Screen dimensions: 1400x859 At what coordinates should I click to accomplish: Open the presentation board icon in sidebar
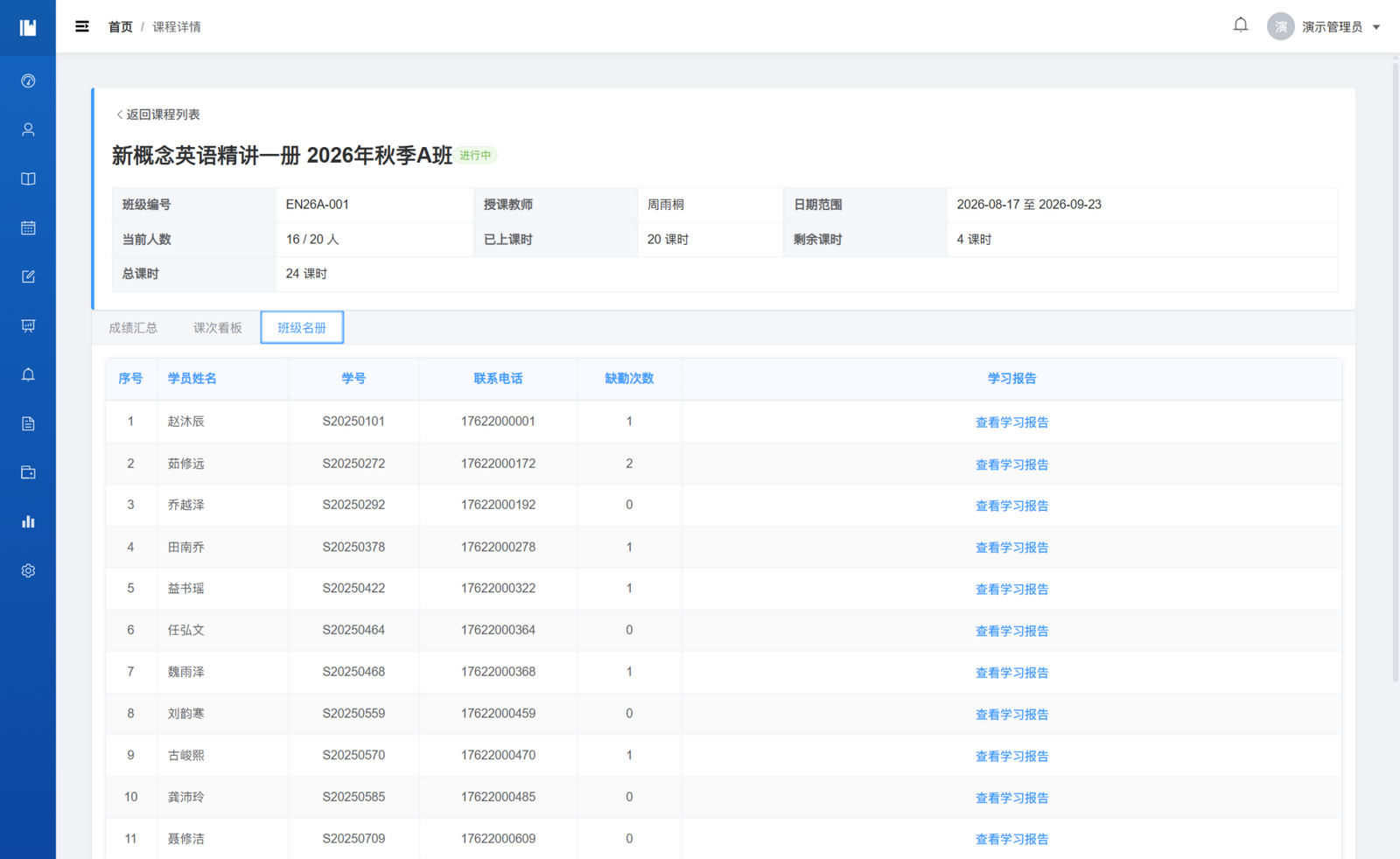click(x=28, y=326)
